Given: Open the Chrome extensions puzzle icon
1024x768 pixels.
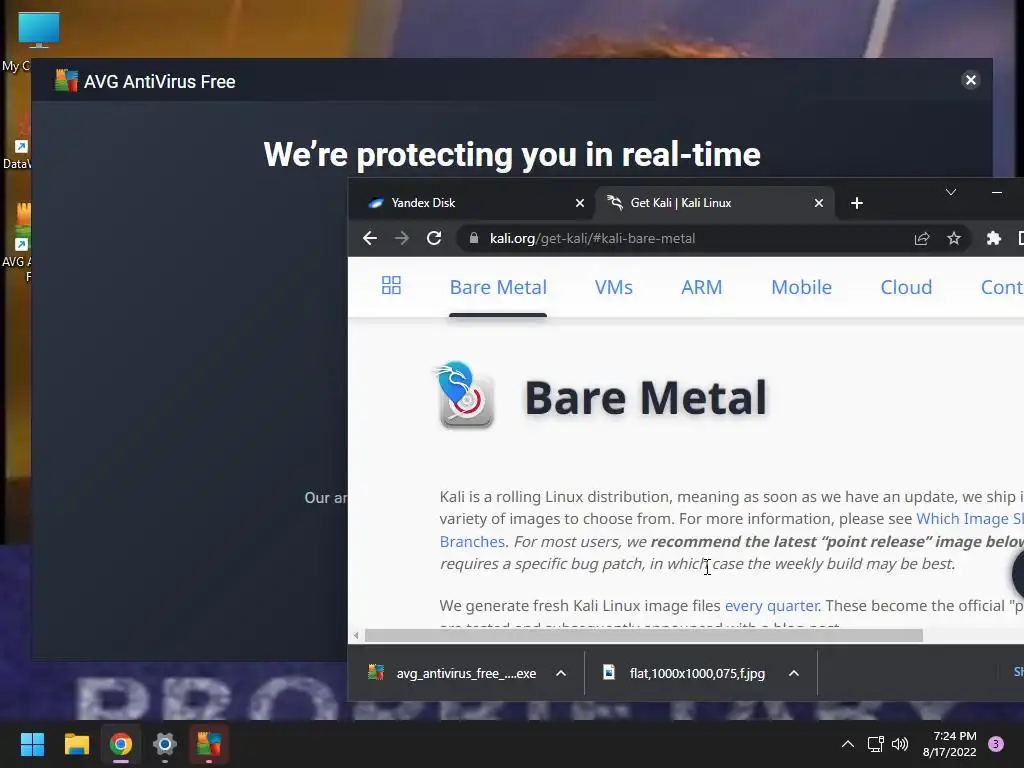Looking at the screenshot, I should tap(993, 238).
